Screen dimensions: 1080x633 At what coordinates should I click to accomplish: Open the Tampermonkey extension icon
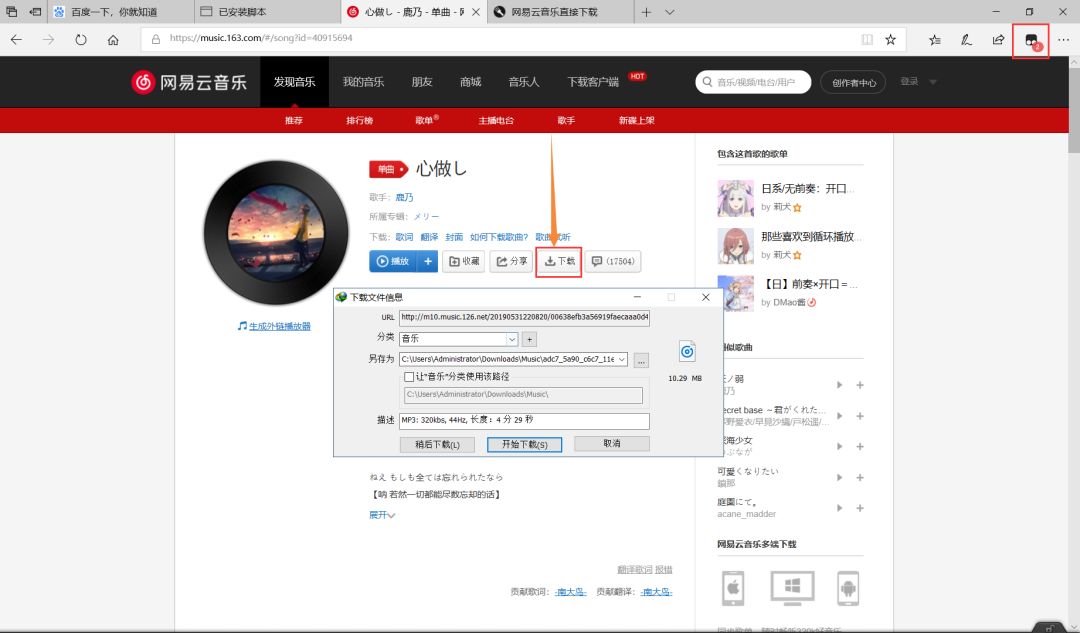click(x=1031, y=41)
